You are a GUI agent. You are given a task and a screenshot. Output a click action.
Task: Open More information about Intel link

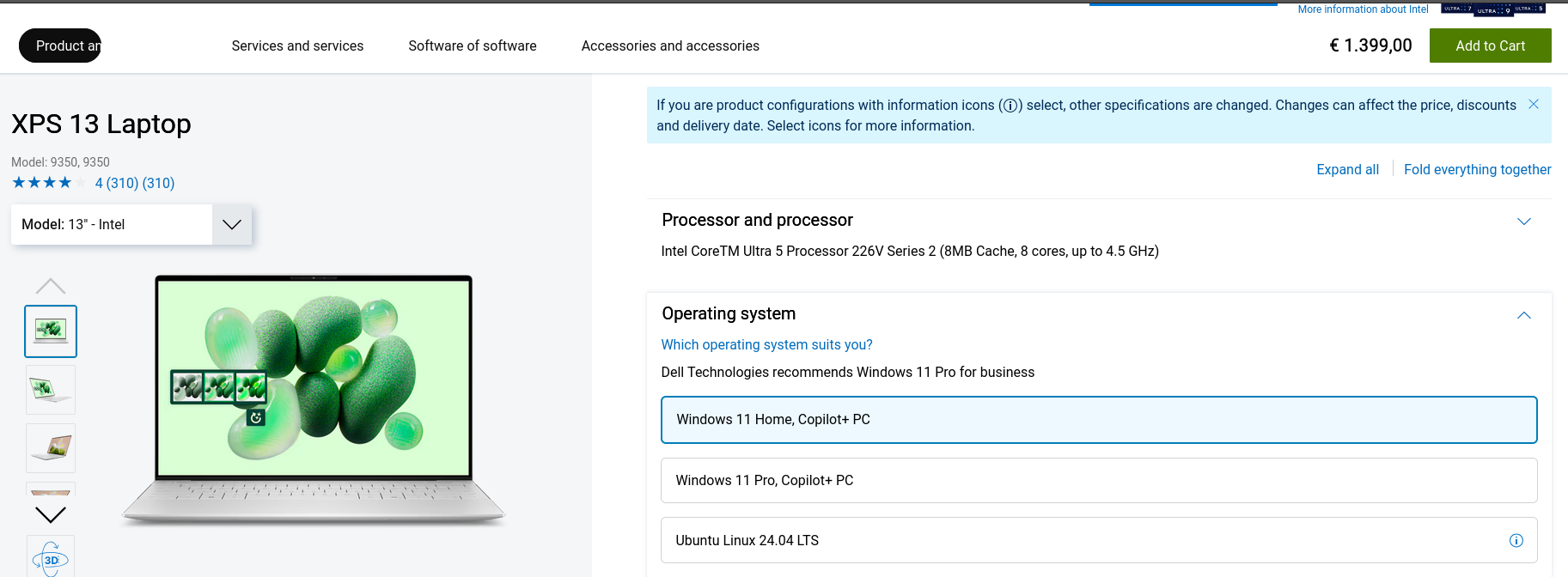pos(1364,9)
